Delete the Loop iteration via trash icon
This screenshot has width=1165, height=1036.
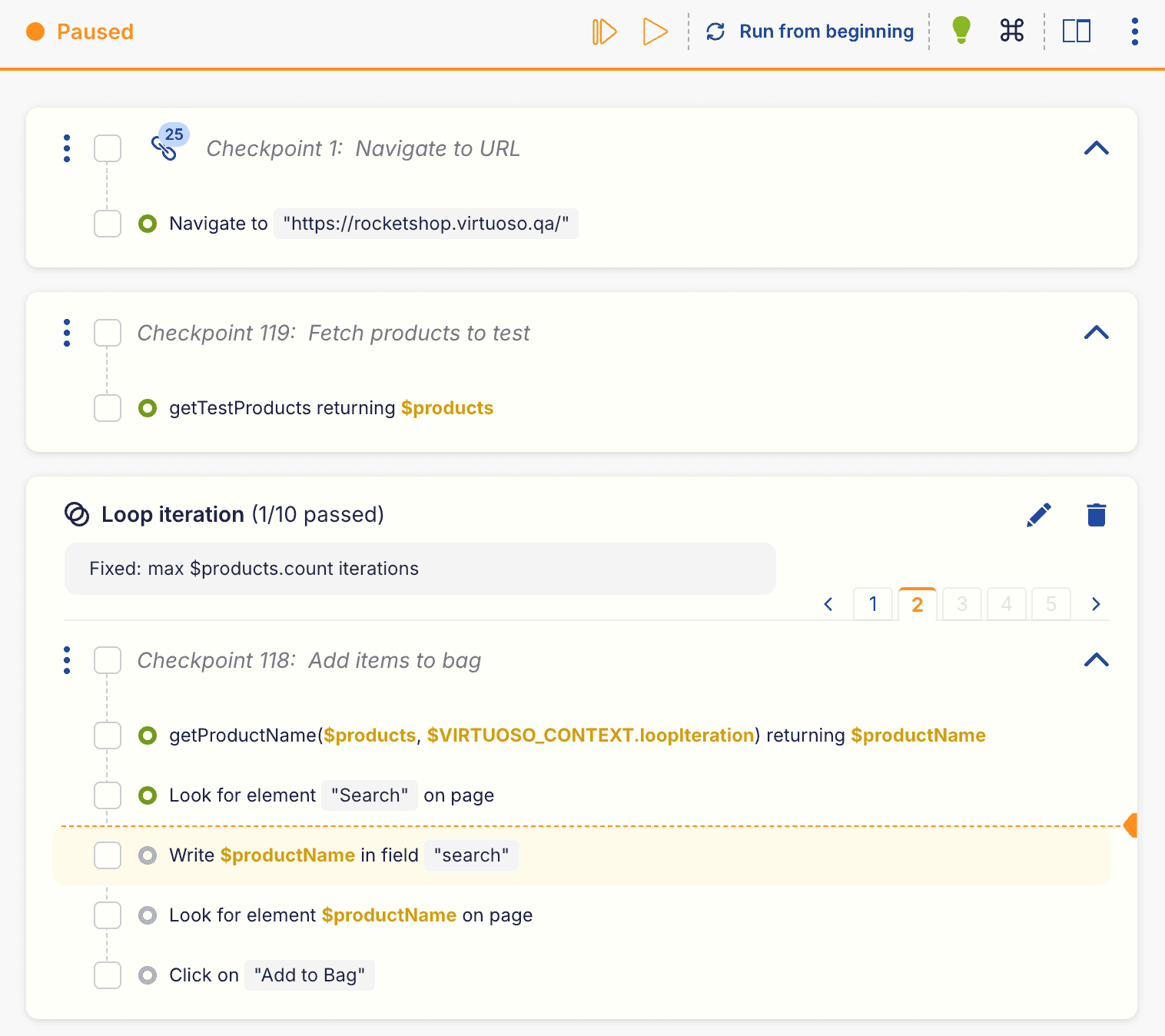pyautogui.click(x=1096, y=514)
